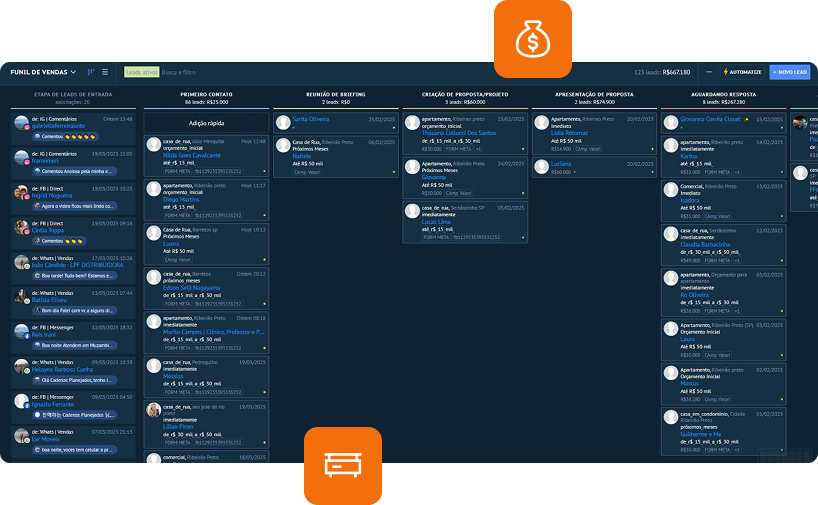Click João Cândido's WhatsApp avatar
The height and width of the screenshot is (505, 818).
(x=22, y=261)
